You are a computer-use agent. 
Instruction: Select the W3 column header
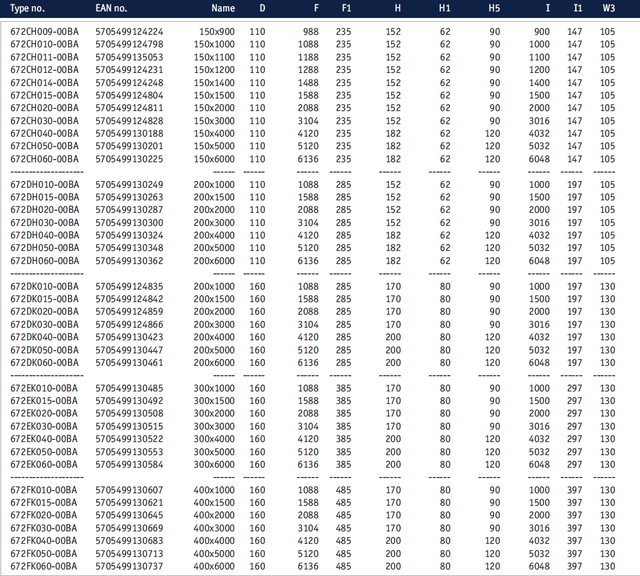(608, 8)
